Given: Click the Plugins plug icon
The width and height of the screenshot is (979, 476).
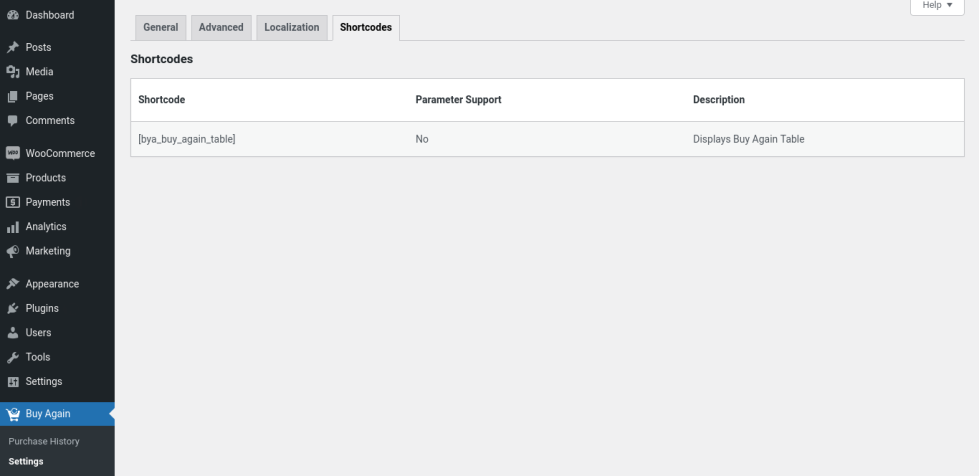Looking at the screenshot, I should 13,308.
